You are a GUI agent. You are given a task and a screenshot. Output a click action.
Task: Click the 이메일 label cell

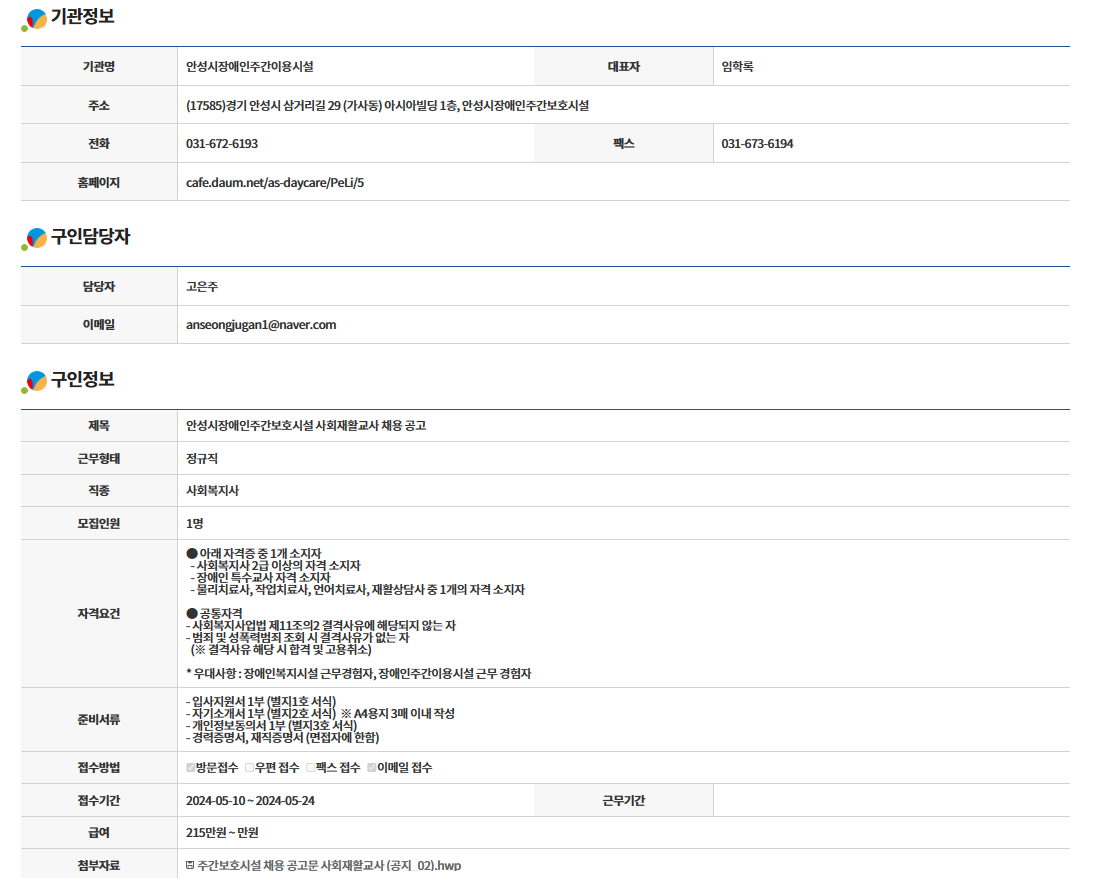99,325
